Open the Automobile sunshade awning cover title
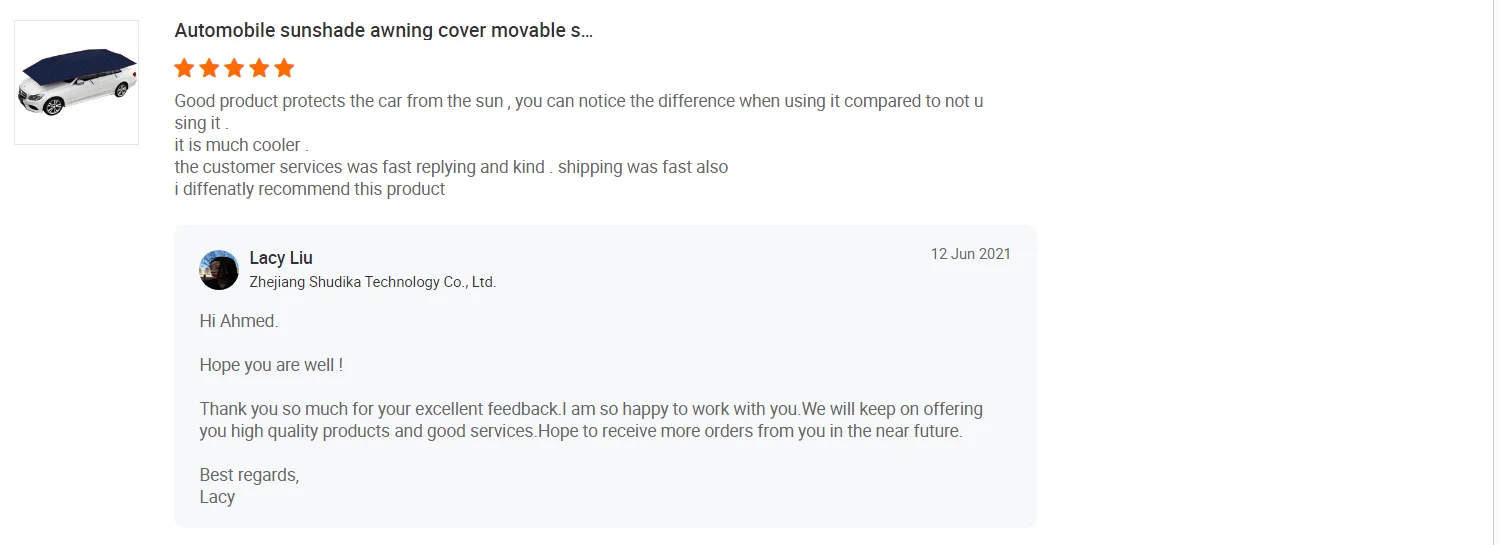1499x545 pixels. tap(383, 30)
